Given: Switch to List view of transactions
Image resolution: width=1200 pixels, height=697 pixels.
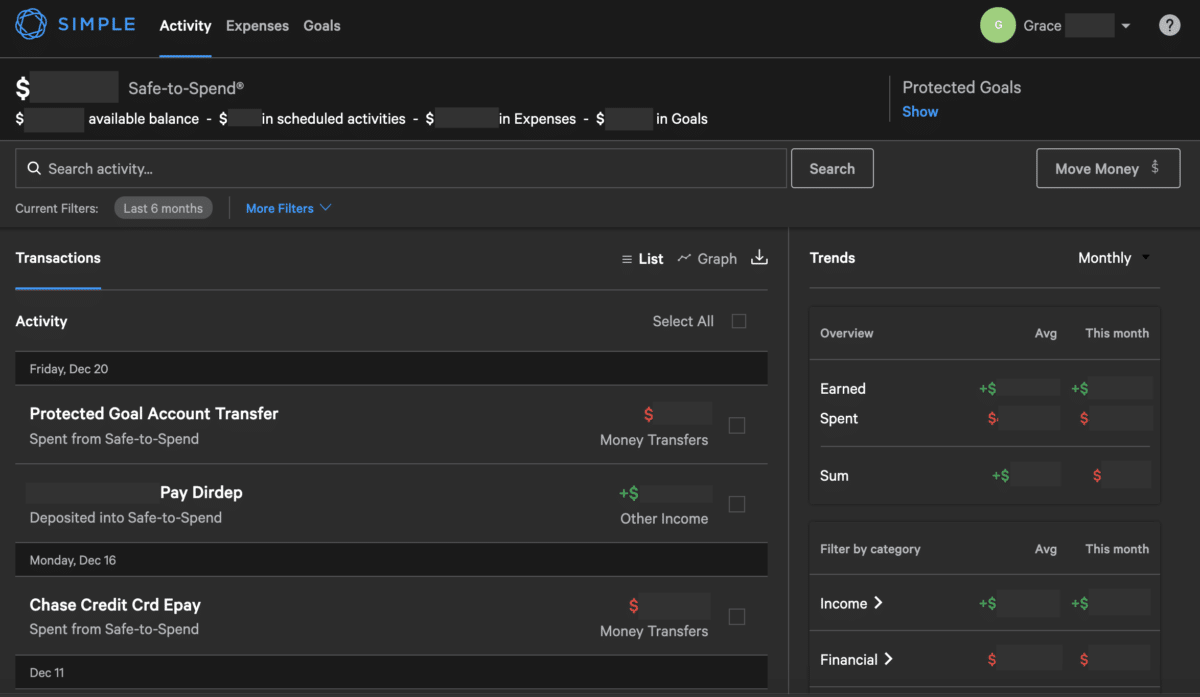Looking at the screenshot, I should (641, 258).
